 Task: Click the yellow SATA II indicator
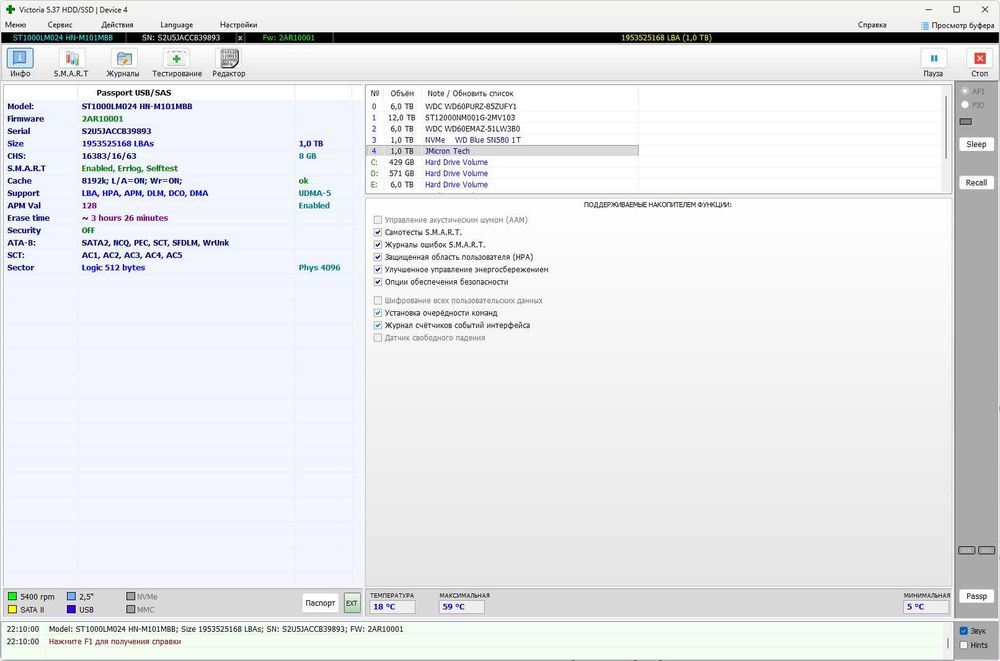point(12,609)
